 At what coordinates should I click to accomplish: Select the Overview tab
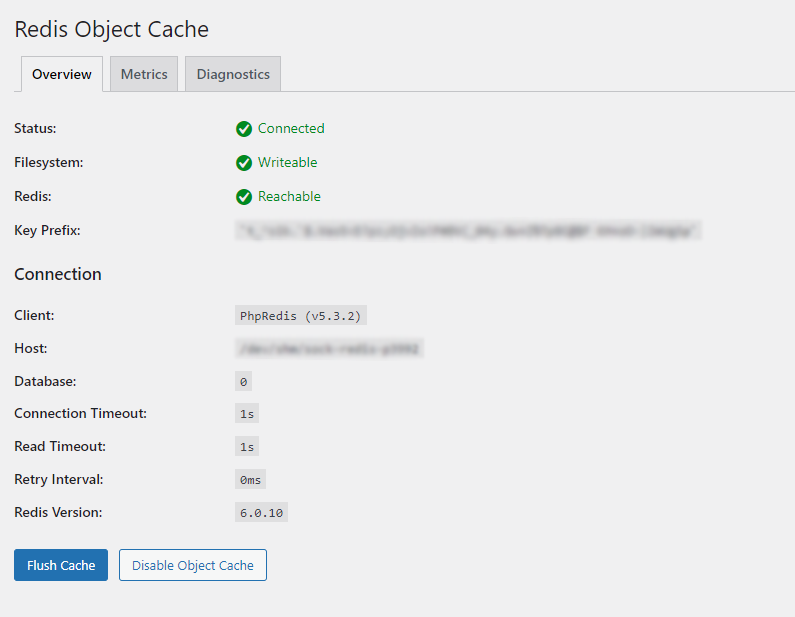62,74
